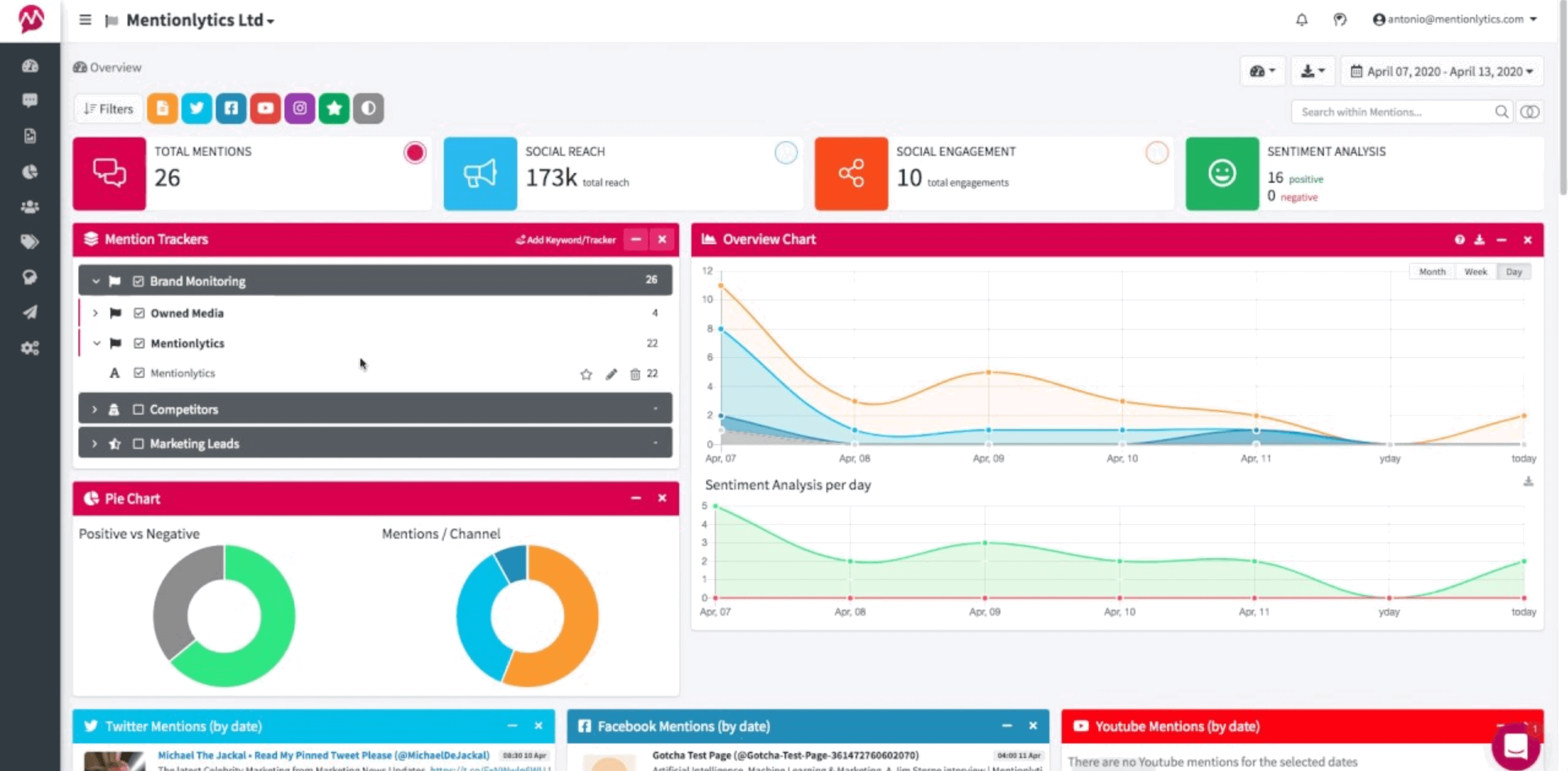
Task: Enable the Competitors tracker checkbox
Action: pos(139,408)
